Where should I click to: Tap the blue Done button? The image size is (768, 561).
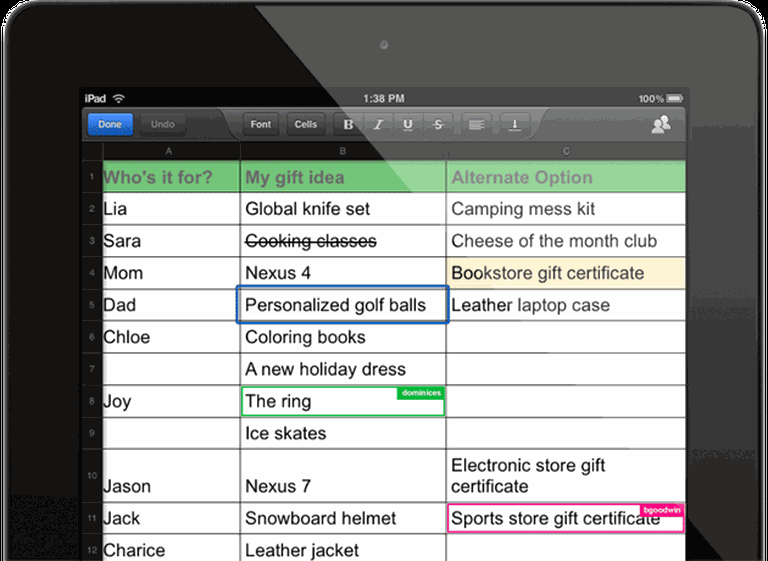[110, 124]
